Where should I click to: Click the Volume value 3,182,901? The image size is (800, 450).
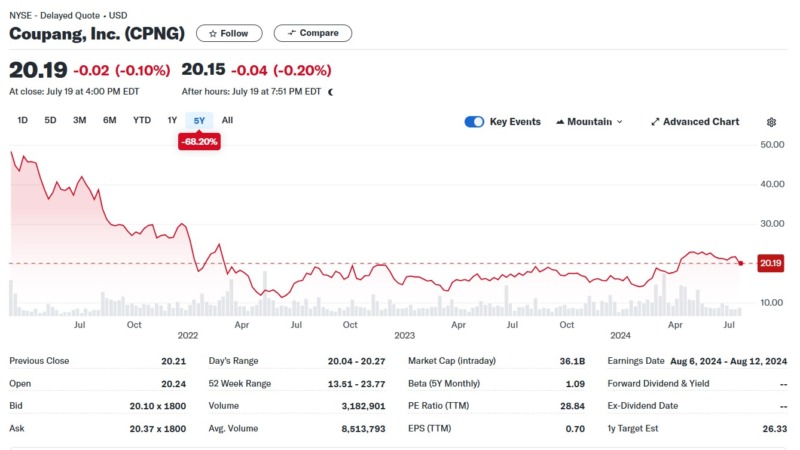363,406
